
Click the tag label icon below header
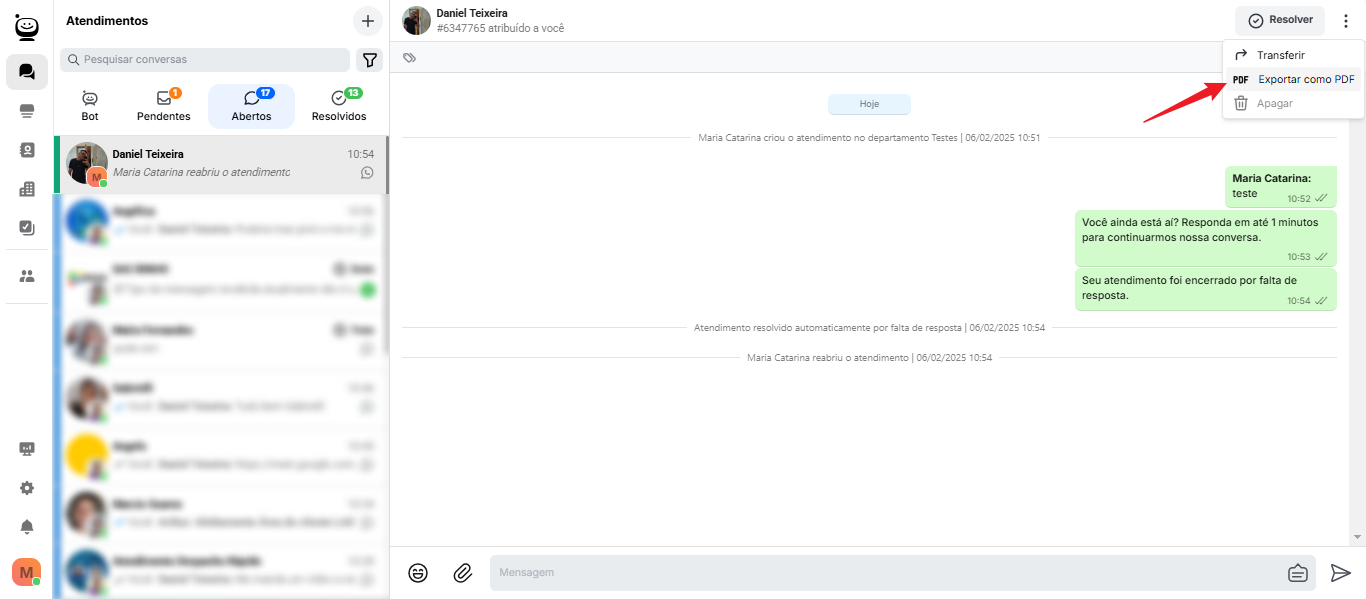pyautogui.click(x=409, y=58)
